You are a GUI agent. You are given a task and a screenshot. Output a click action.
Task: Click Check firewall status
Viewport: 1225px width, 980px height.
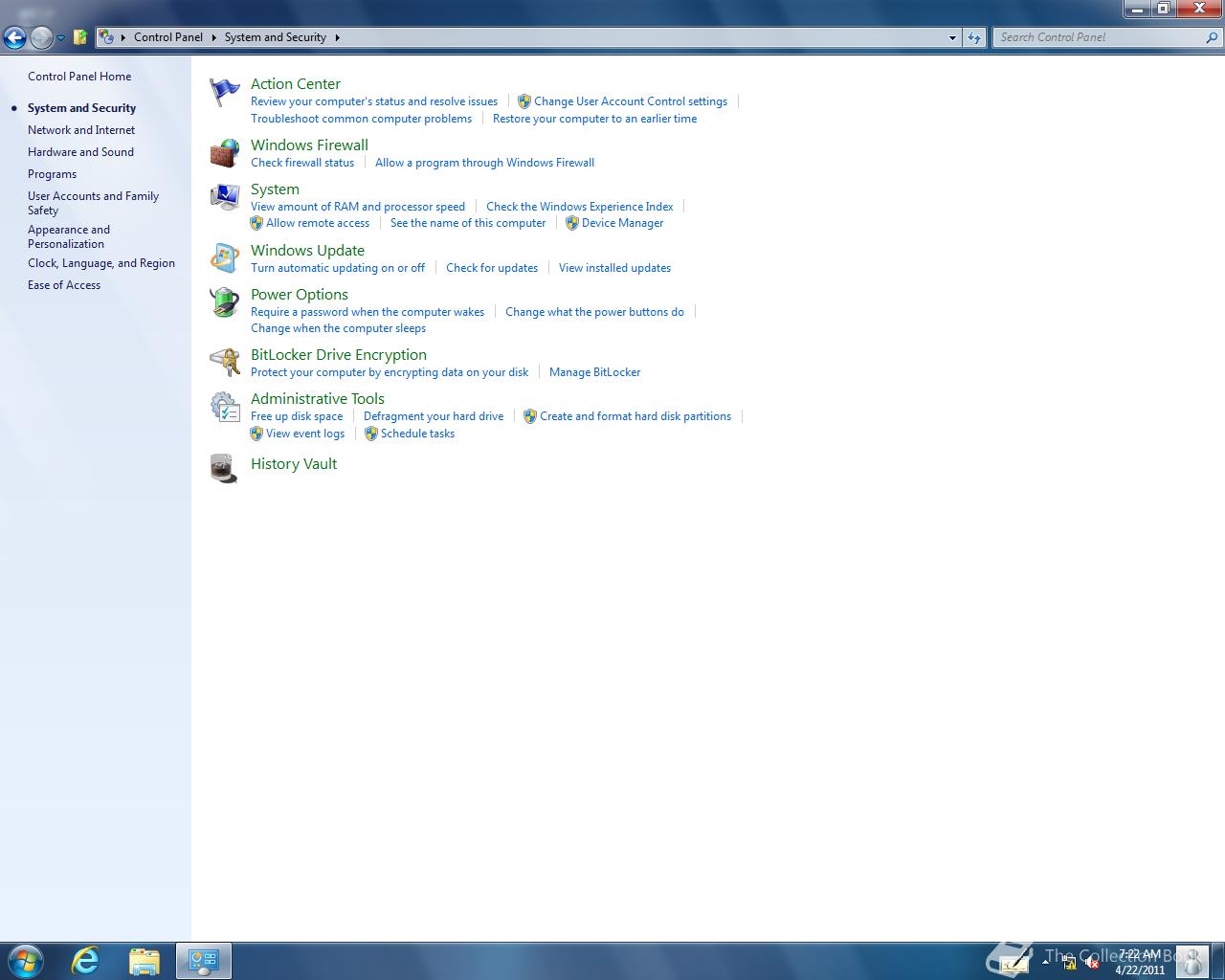pyautogui.click(x=302, y=163)
